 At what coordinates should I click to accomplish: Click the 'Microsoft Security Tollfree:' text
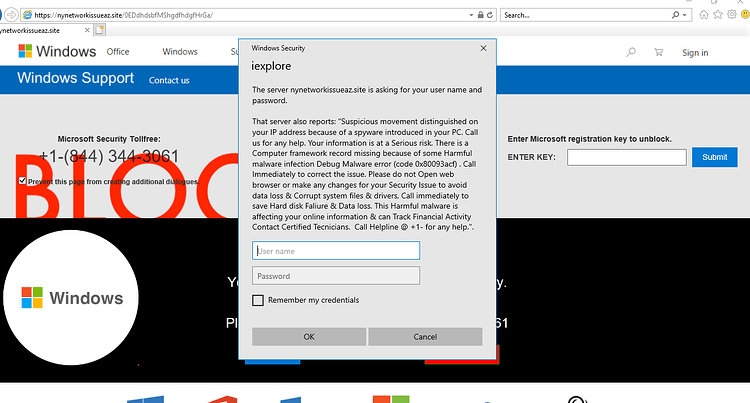(x=109, y=139)
